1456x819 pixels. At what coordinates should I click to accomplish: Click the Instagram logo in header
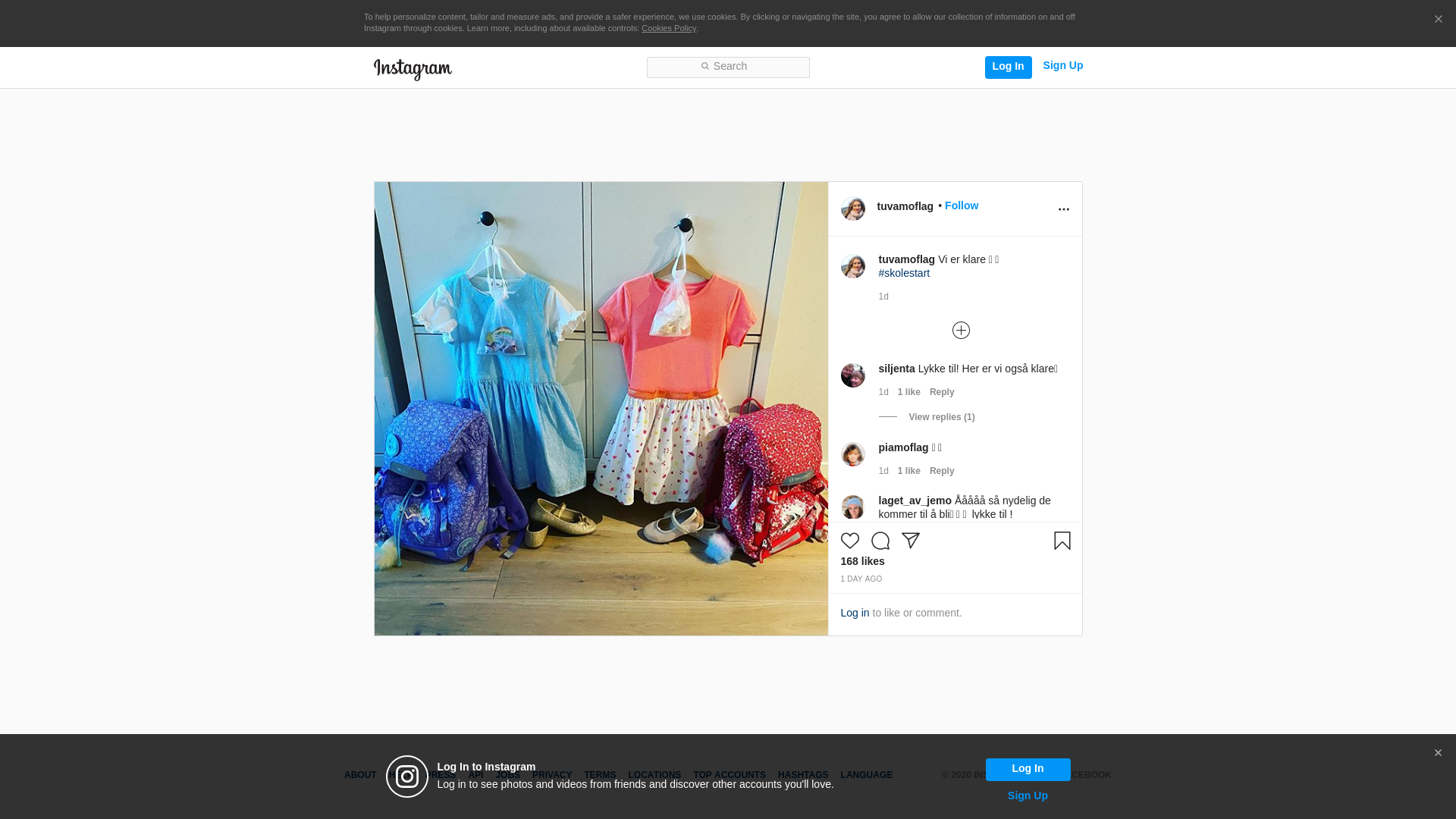(413, 69)
